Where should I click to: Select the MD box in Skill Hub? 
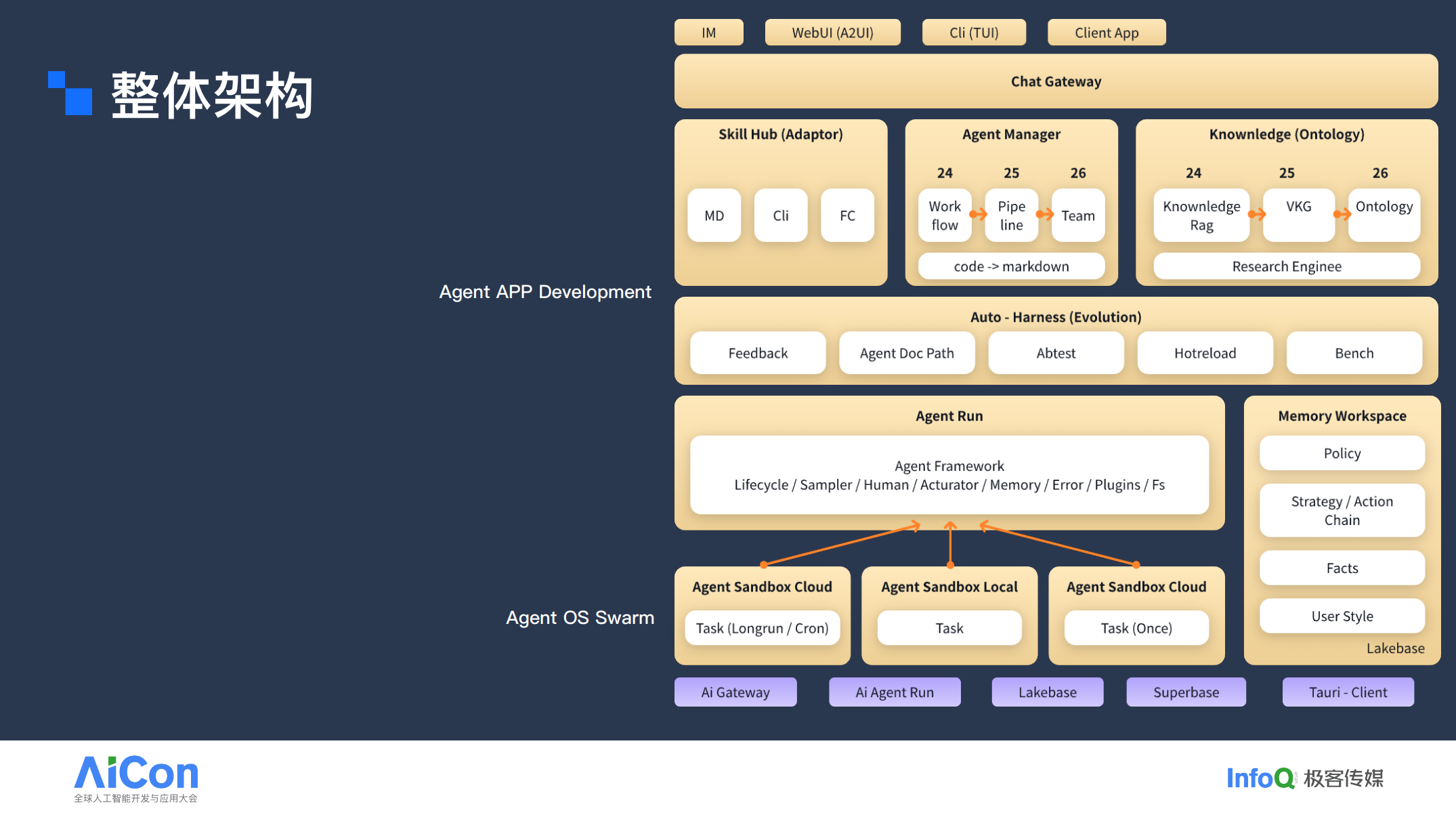point(714,215)
